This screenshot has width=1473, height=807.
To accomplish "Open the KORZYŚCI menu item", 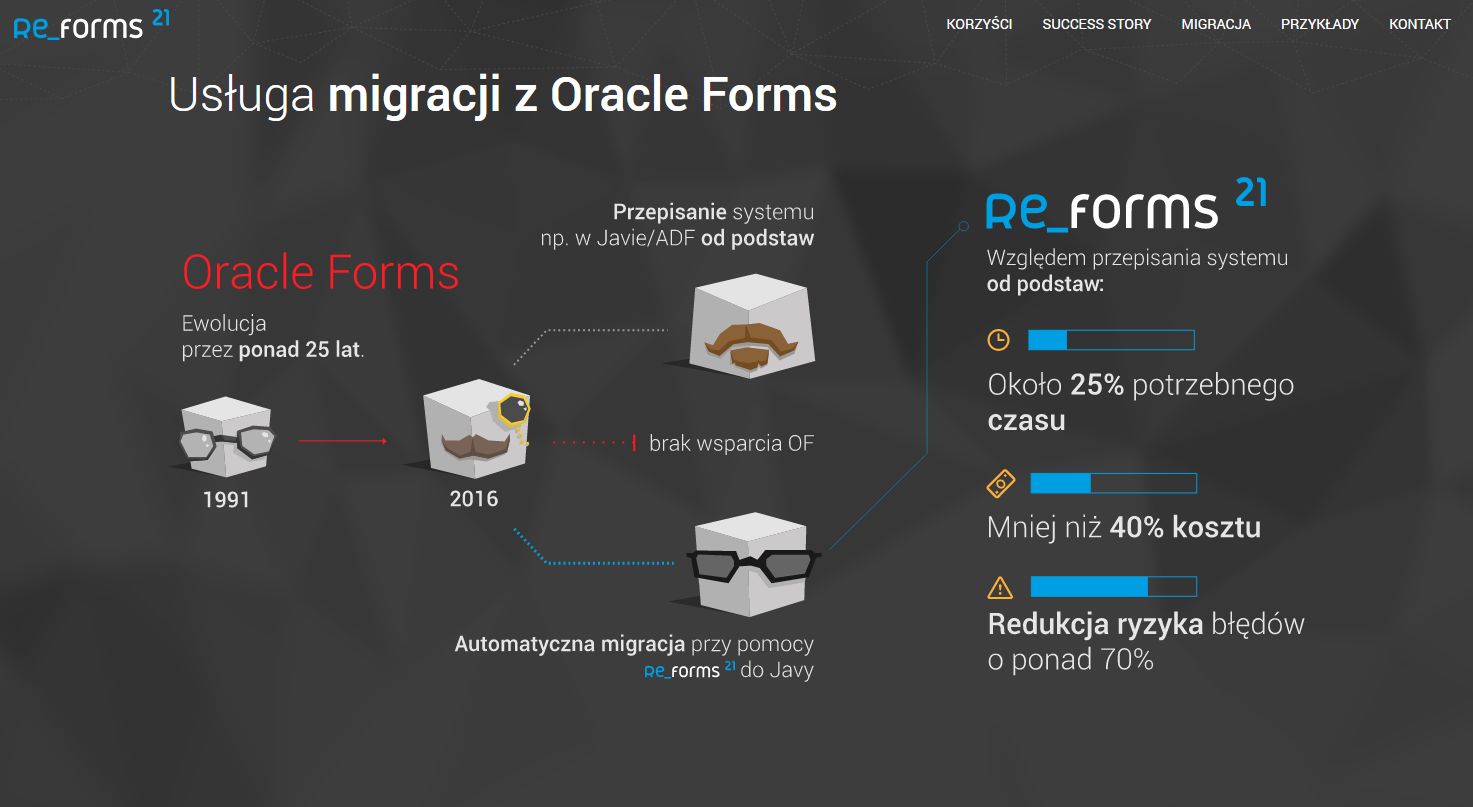I will 979,24.
